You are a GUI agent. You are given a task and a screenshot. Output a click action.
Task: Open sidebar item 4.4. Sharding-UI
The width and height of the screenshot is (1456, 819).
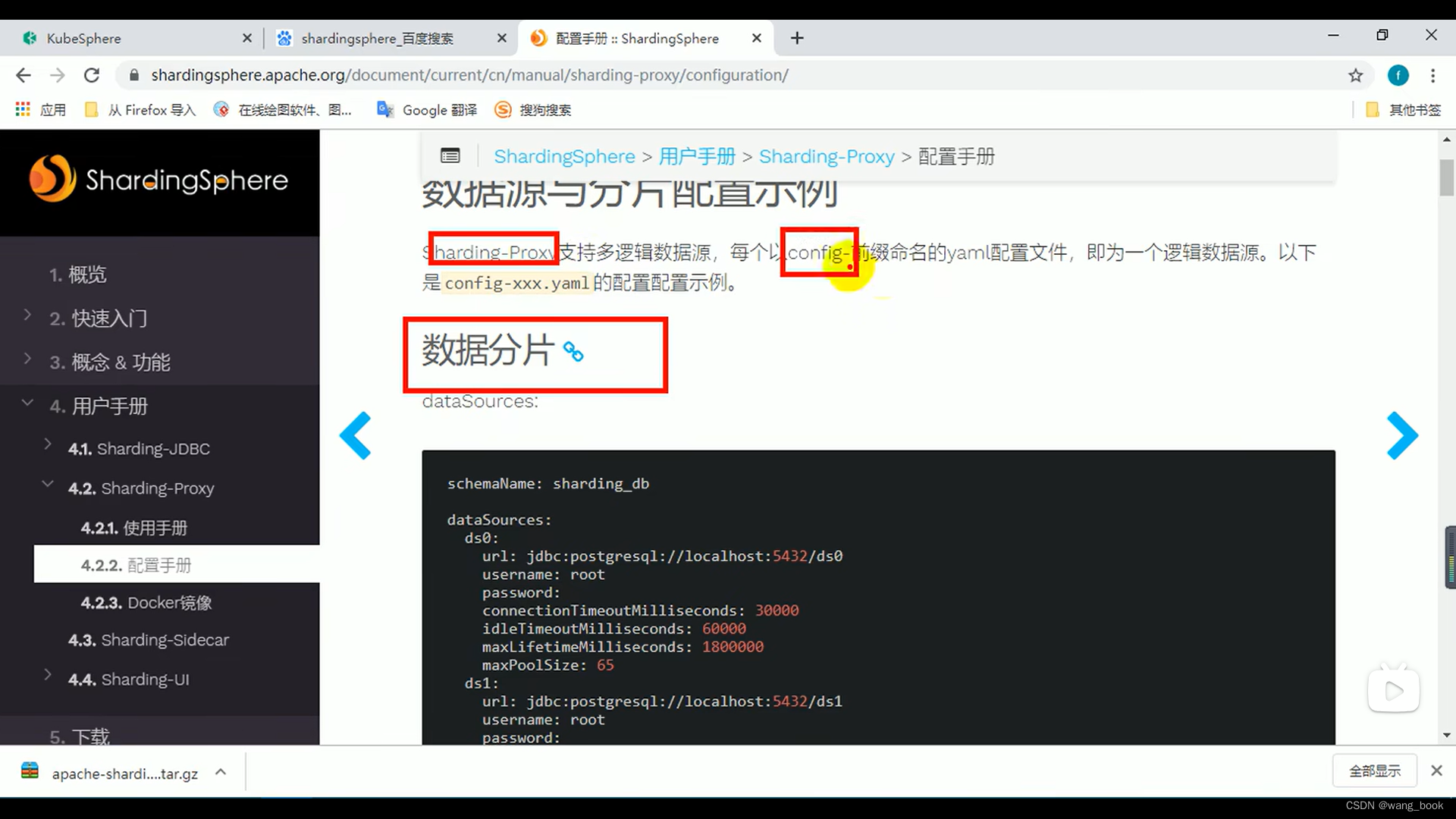pyautogui.click(x=129, y=679)
